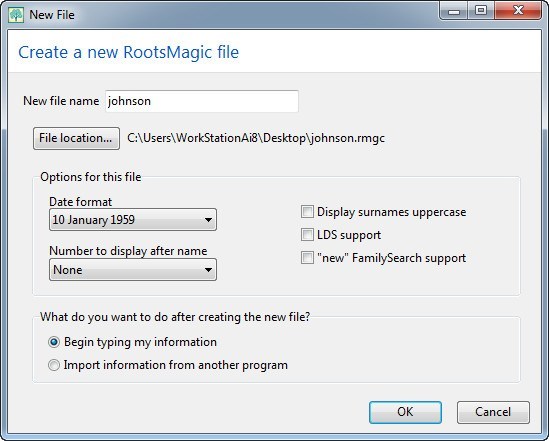Expand Number to display after name dropdown
Viewport: 549px width, 441px height.
[133, 270]
